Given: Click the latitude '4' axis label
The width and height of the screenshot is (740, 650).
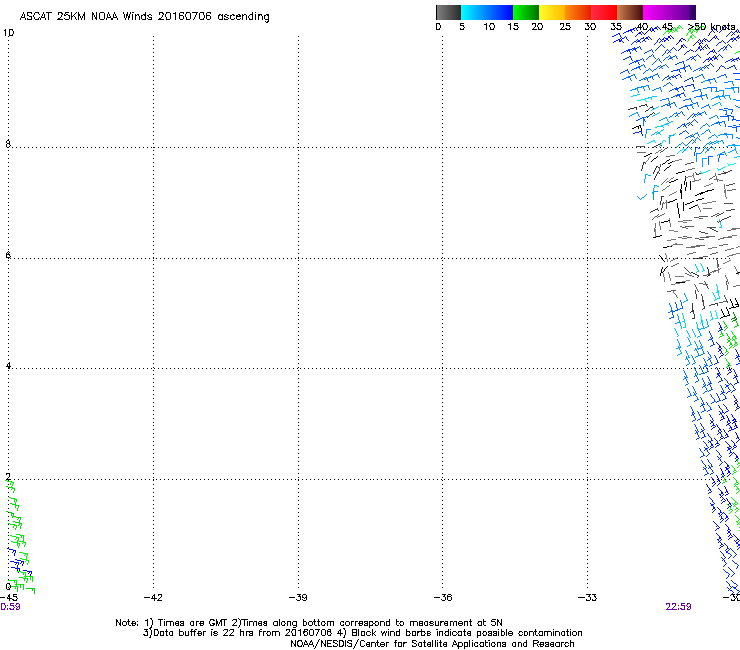Looking at the screenshot, I should point(8,366).
